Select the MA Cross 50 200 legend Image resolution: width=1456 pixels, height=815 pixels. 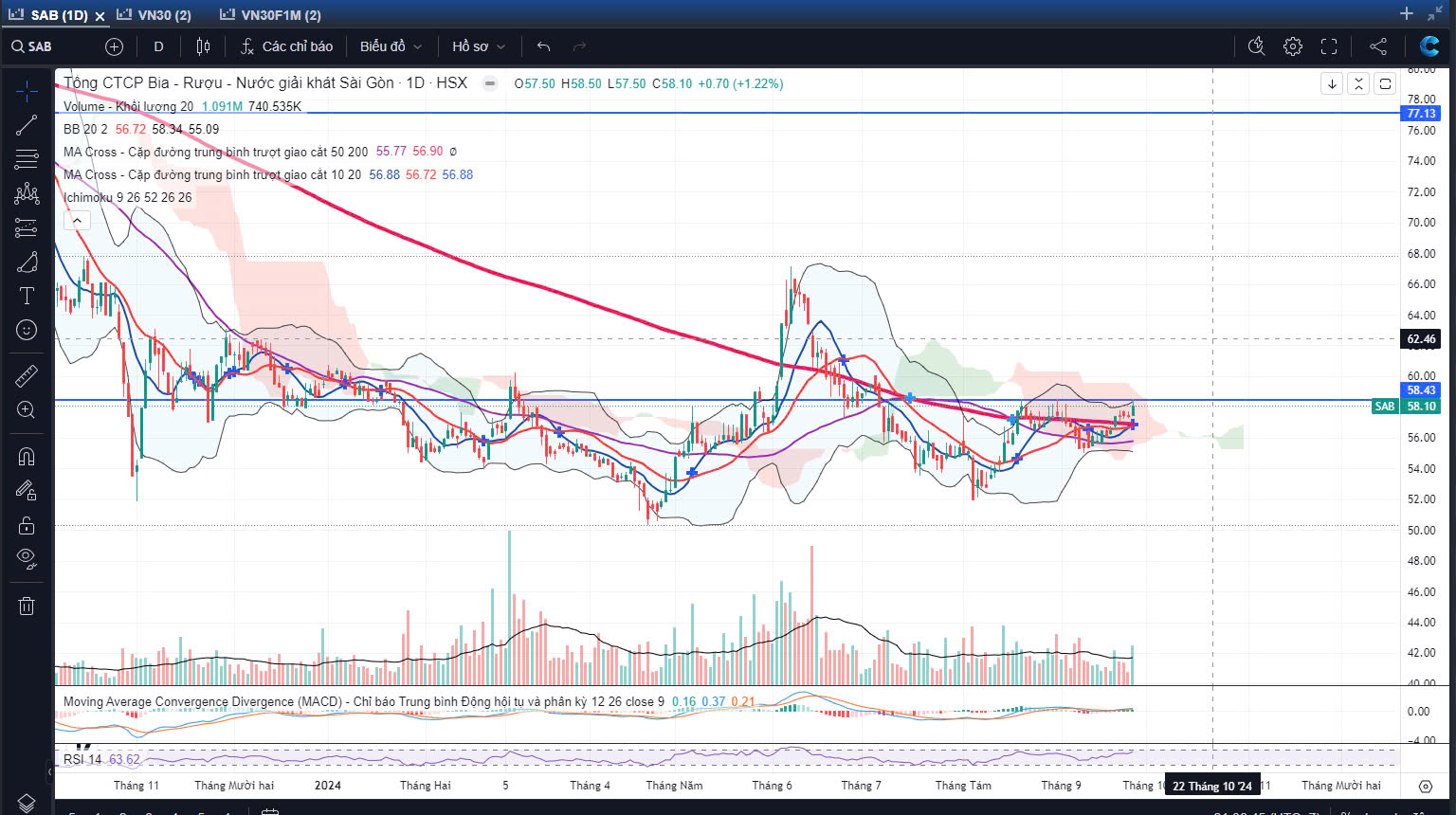[x=215, y=152]
